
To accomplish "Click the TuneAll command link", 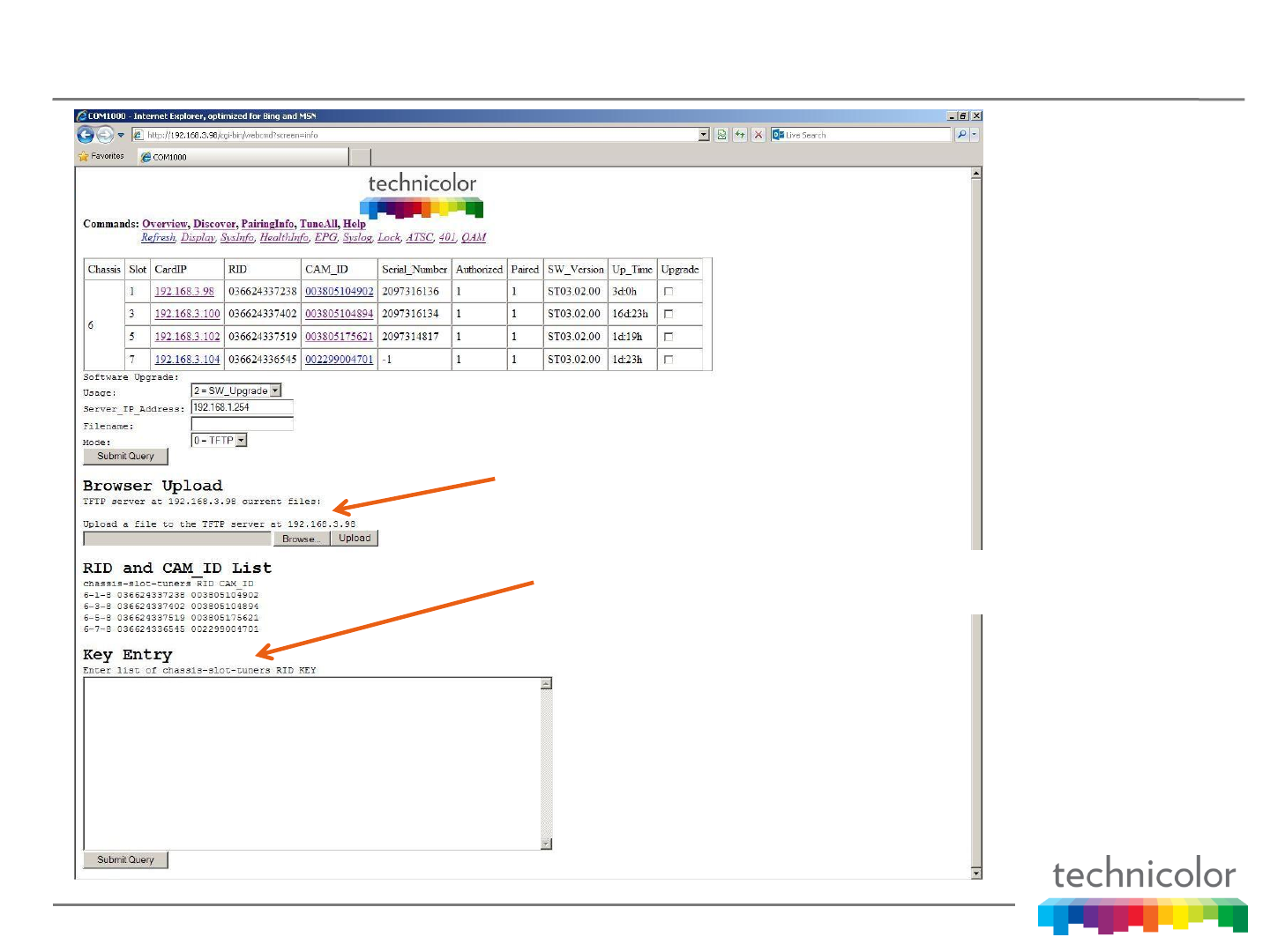I will click(318, 224).
